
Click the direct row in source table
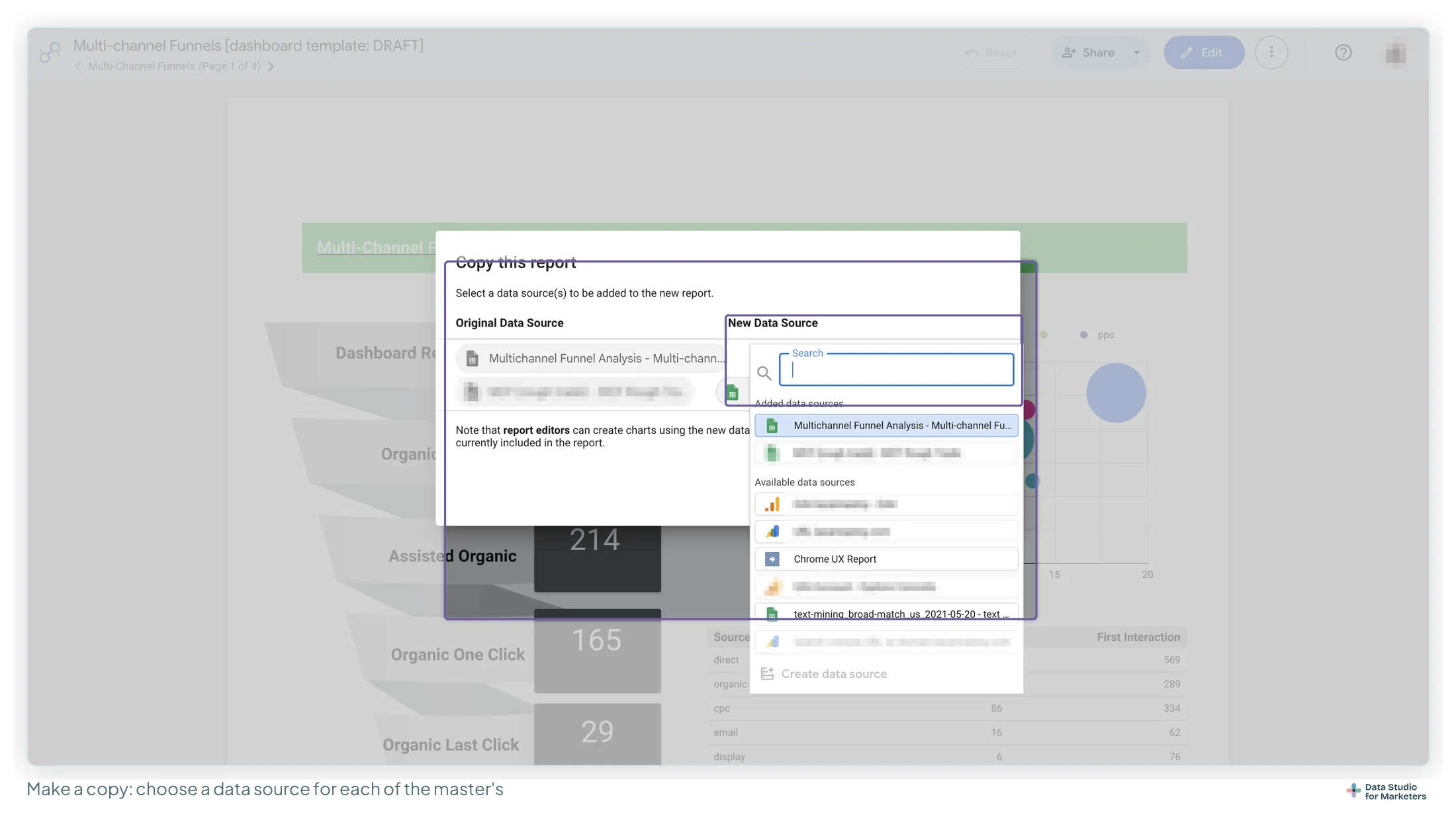point(946,660)
